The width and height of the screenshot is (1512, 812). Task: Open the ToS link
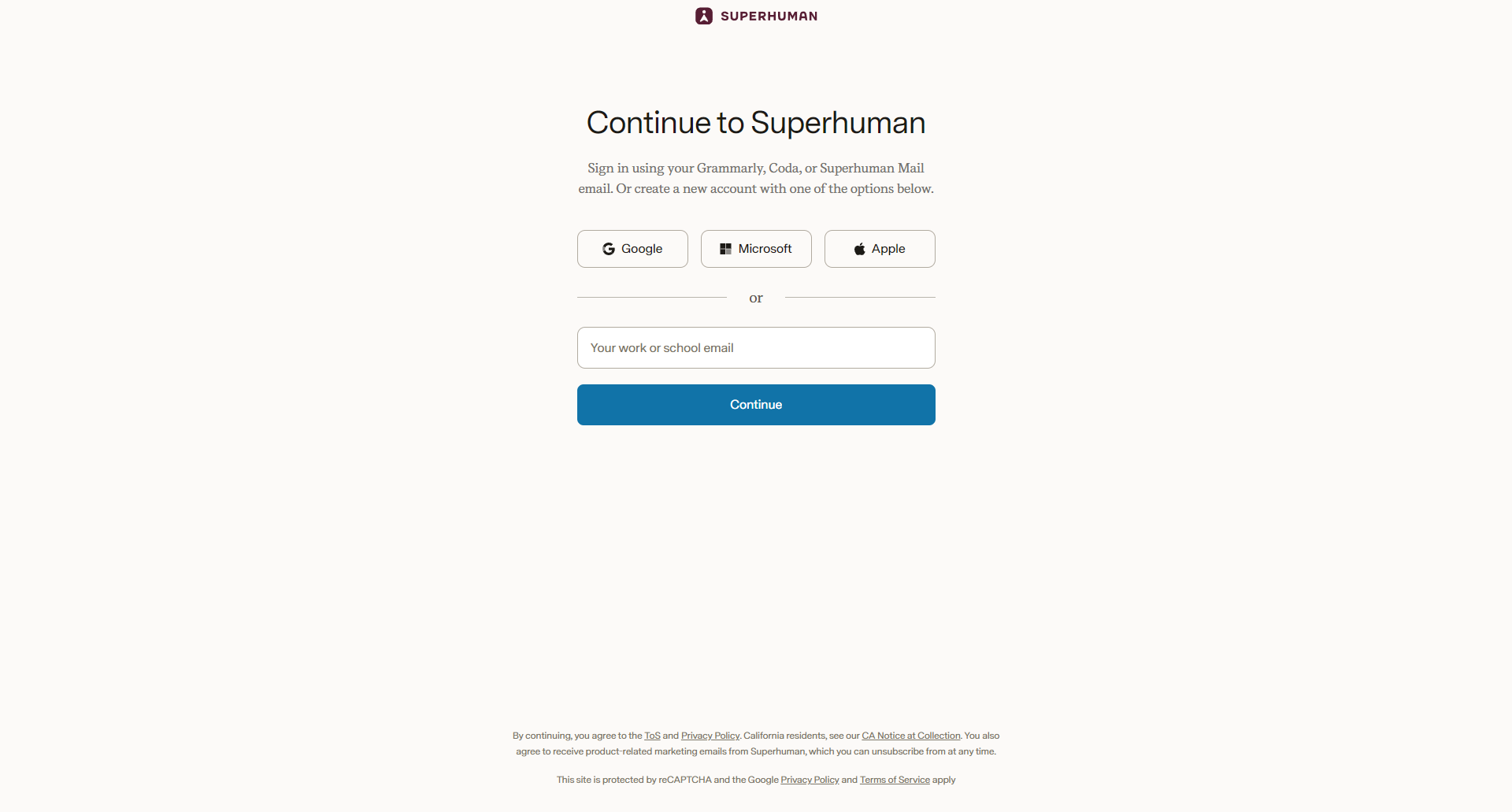coord(652,735)
